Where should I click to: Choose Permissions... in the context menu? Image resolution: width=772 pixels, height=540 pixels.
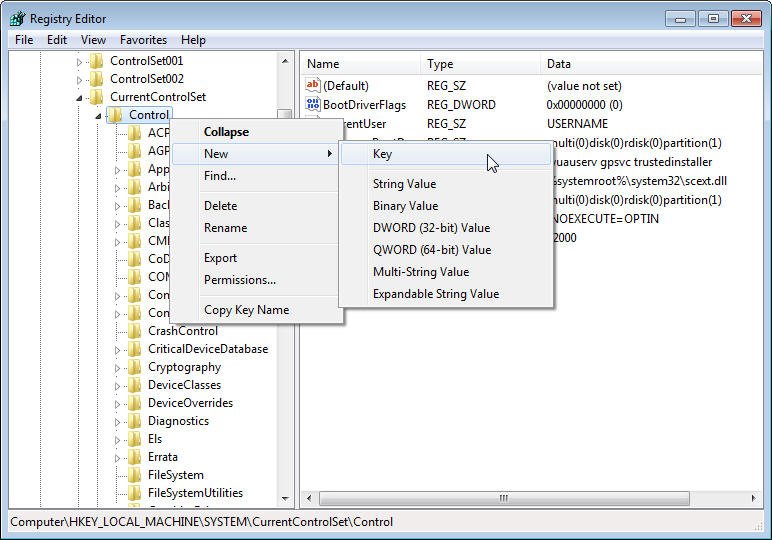point(256,280)
